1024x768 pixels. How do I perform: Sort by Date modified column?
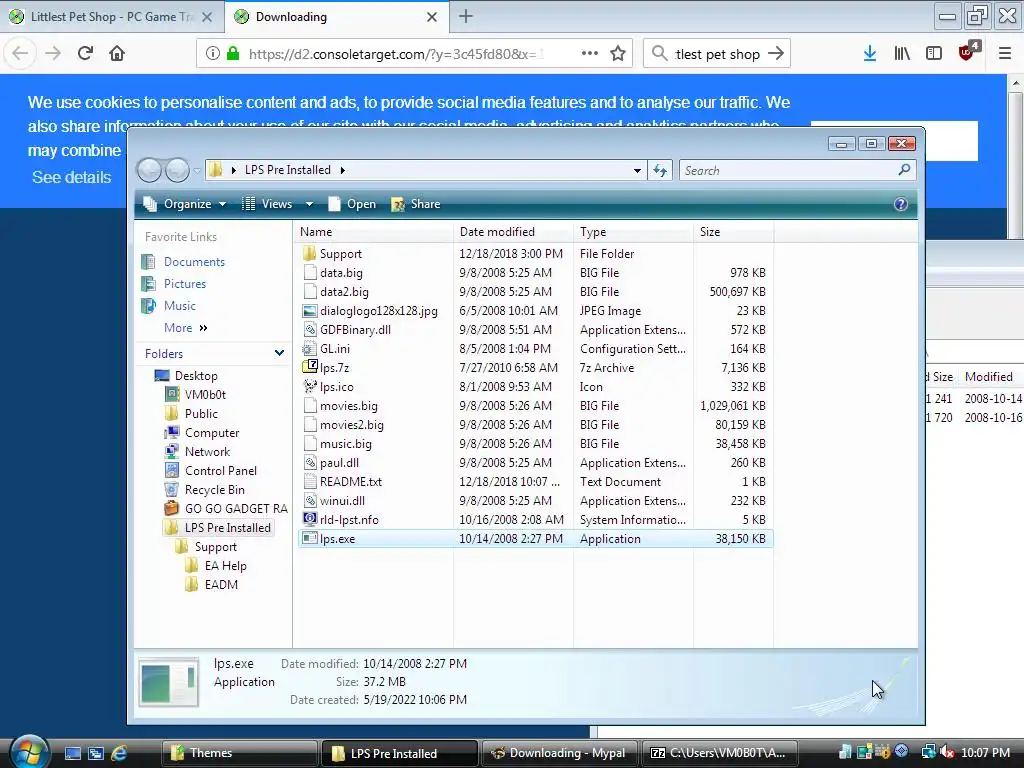513,232
